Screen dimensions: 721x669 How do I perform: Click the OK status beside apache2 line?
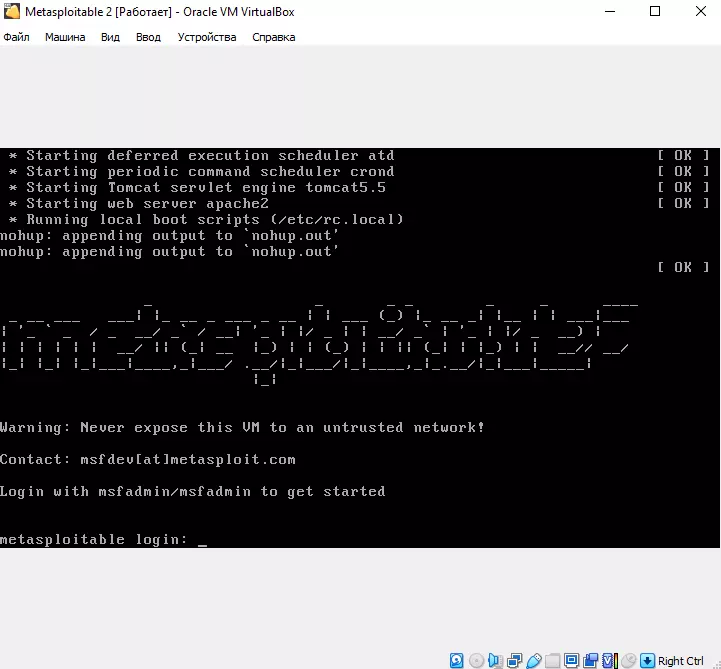[683, 203]
